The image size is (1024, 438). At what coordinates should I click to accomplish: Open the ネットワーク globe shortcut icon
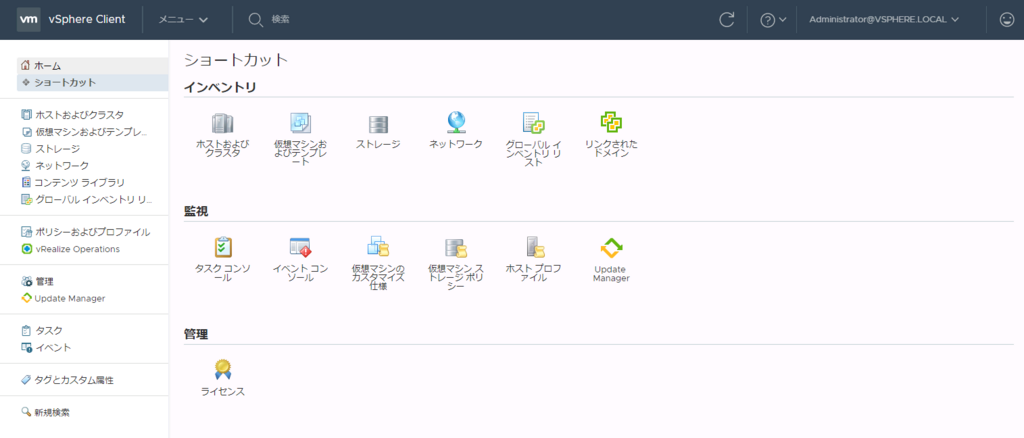click(456, 123)
